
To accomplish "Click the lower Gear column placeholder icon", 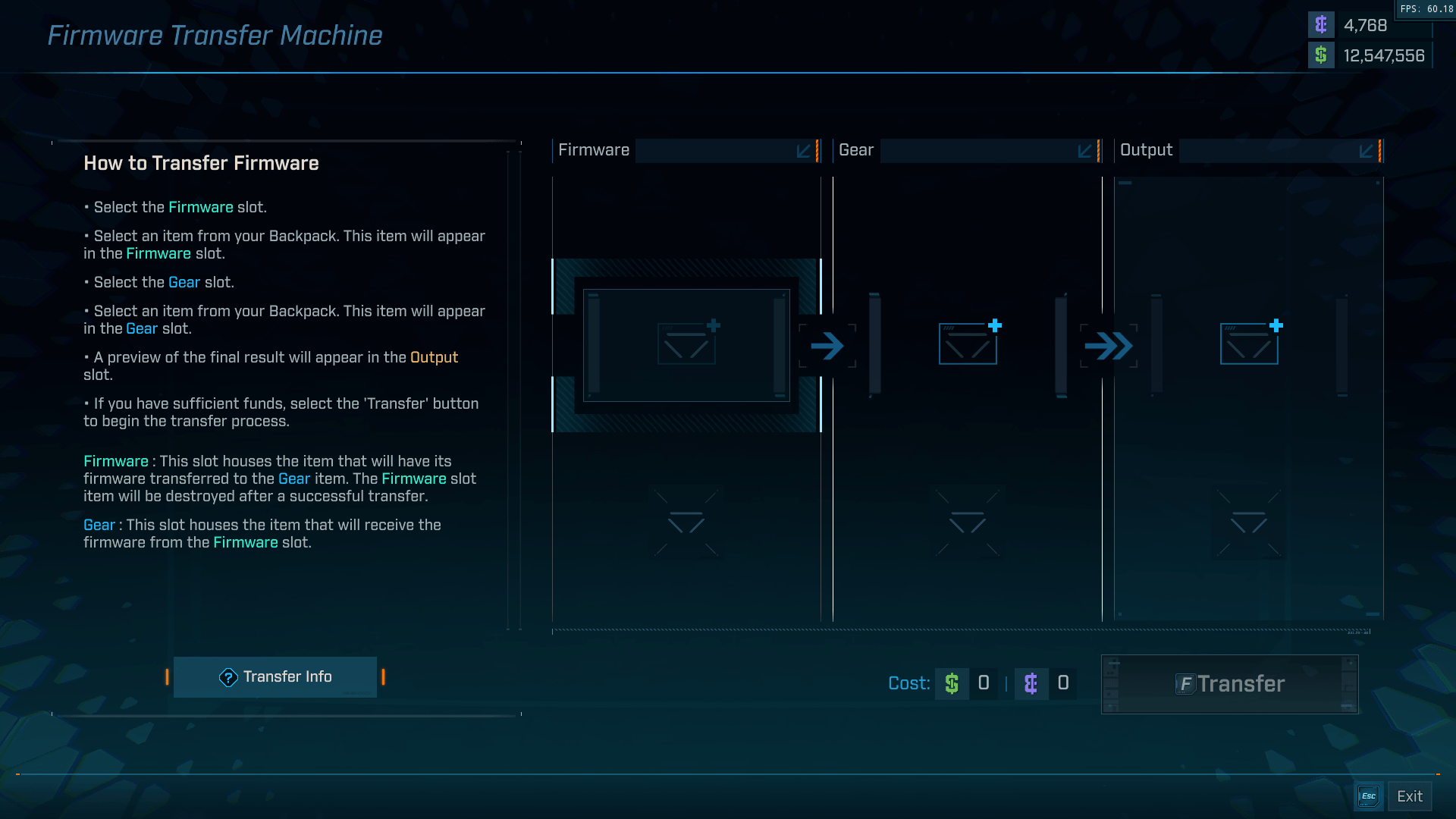I will pyautogui.click(x=968, y=522).
